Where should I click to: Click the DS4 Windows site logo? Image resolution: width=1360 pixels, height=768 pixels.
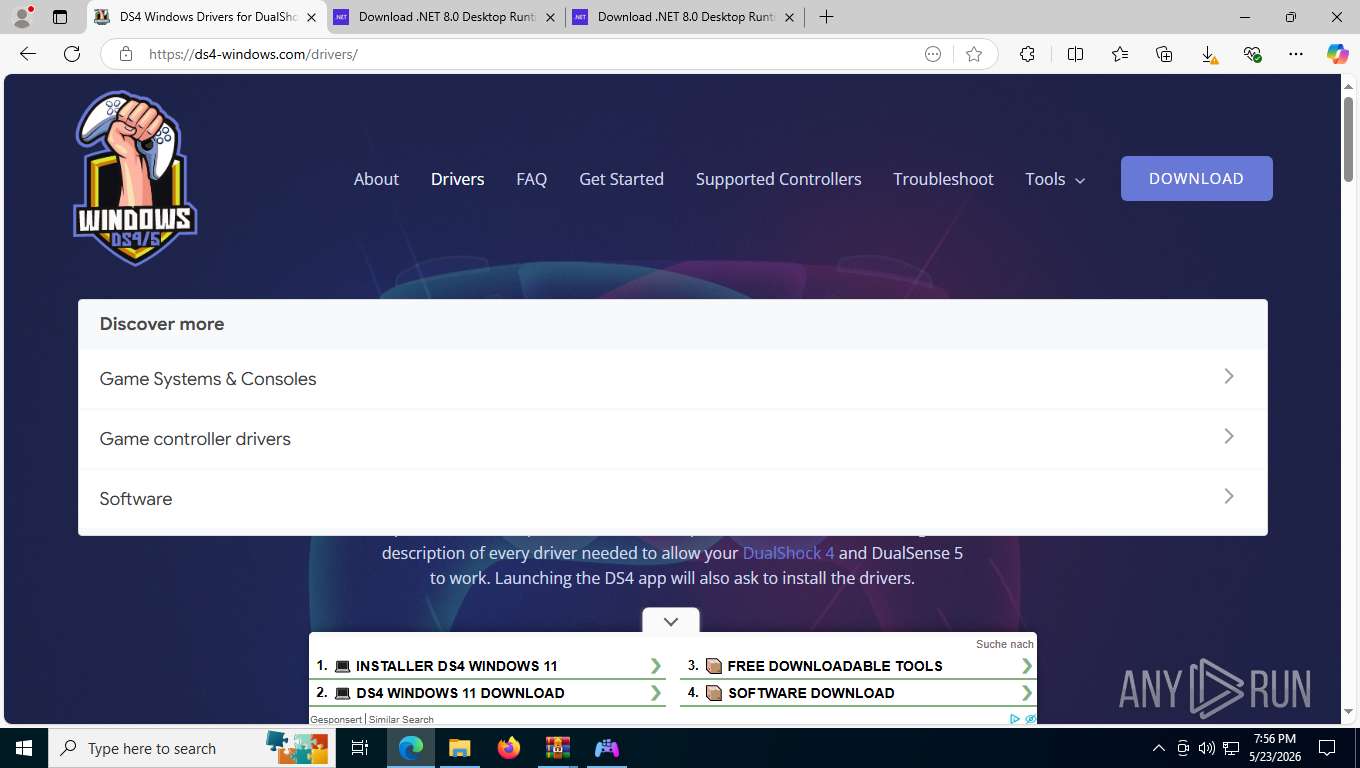[x=135, y=178]
